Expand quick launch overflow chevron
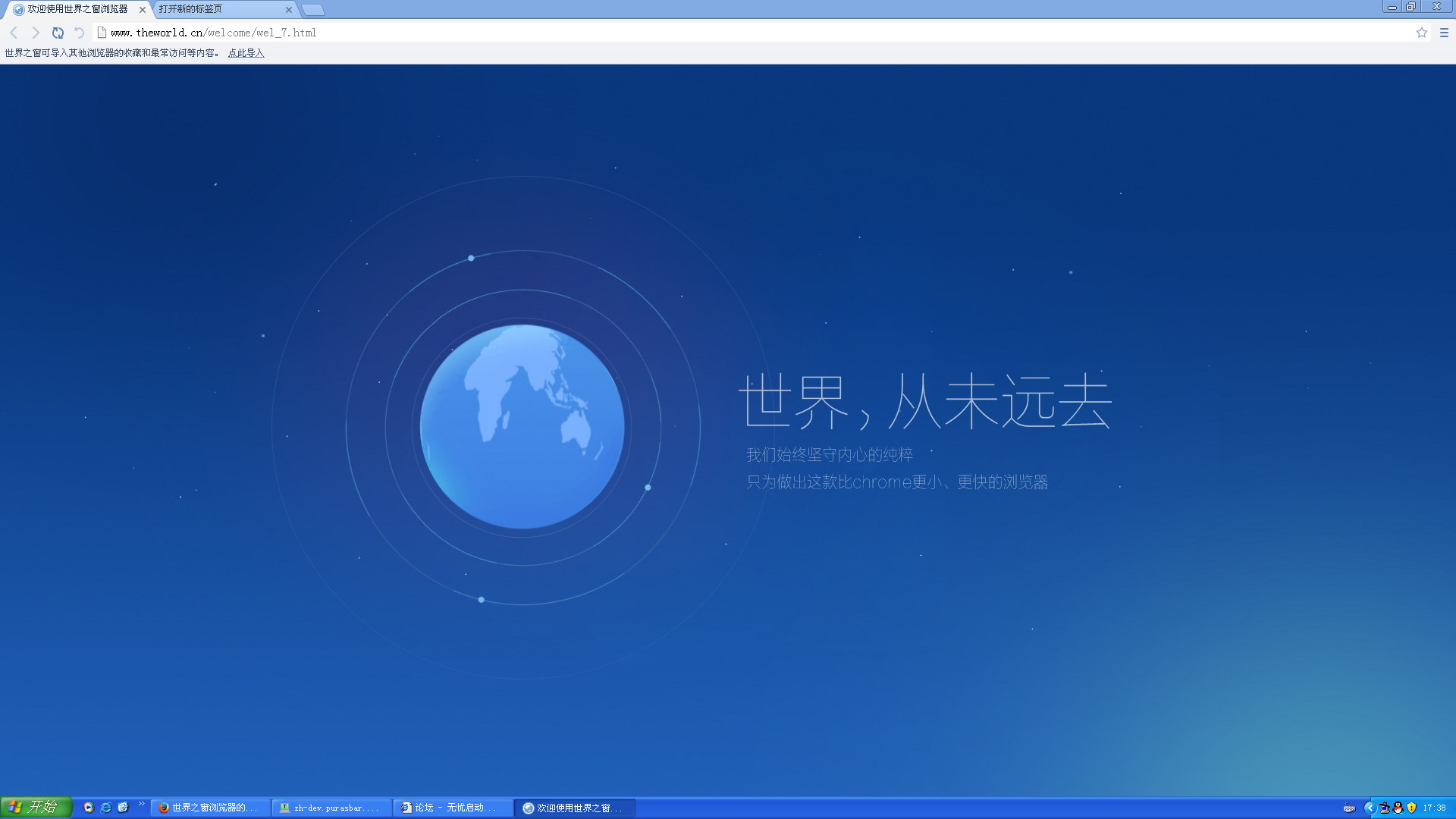This screenshot has height=819, width=1456. pos(141,803)
